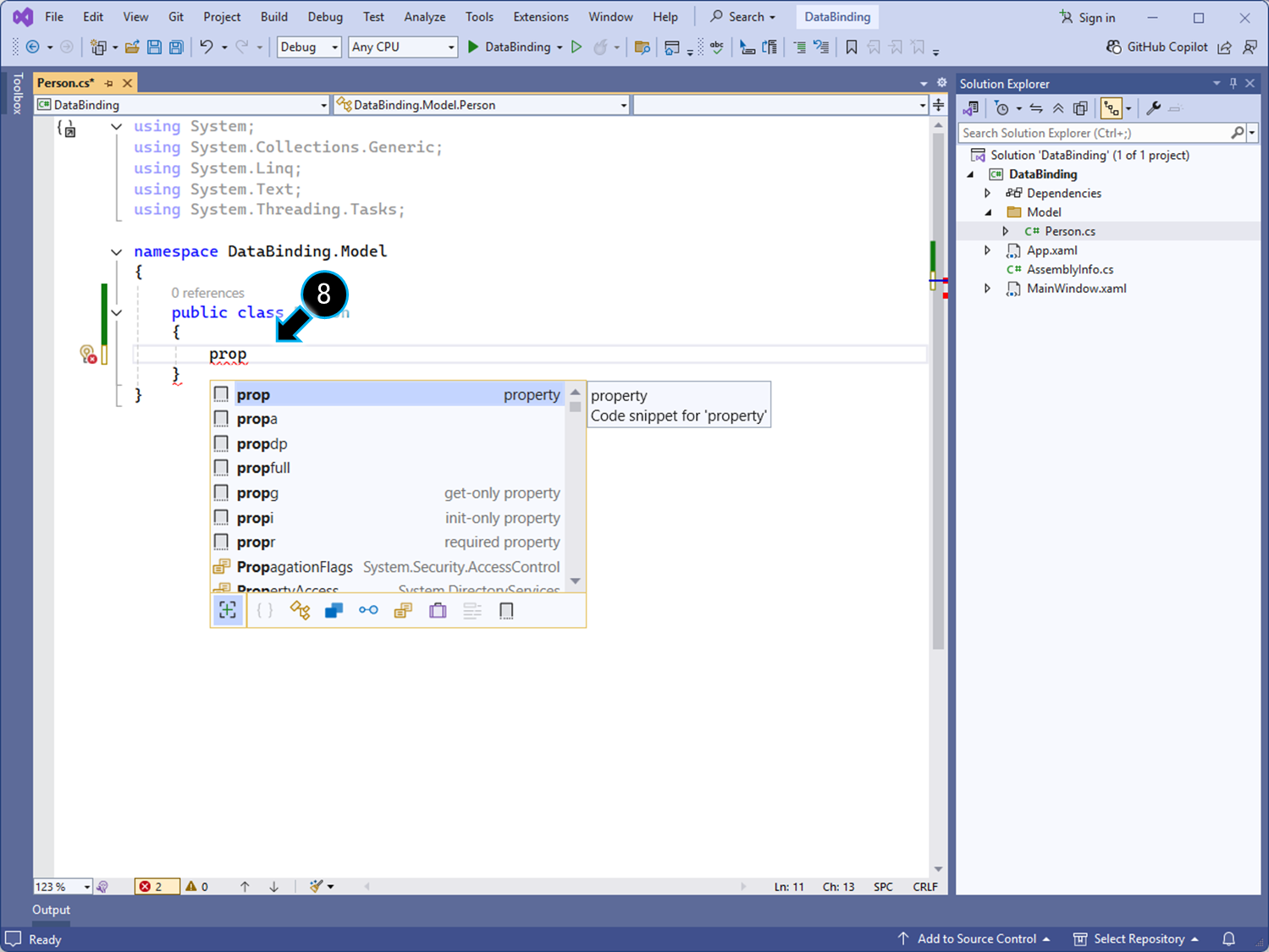The height and width of the screenshot is (952, 1269).
Task: Open the DataBinding project navigation dropdown
Action: [182, 105]
